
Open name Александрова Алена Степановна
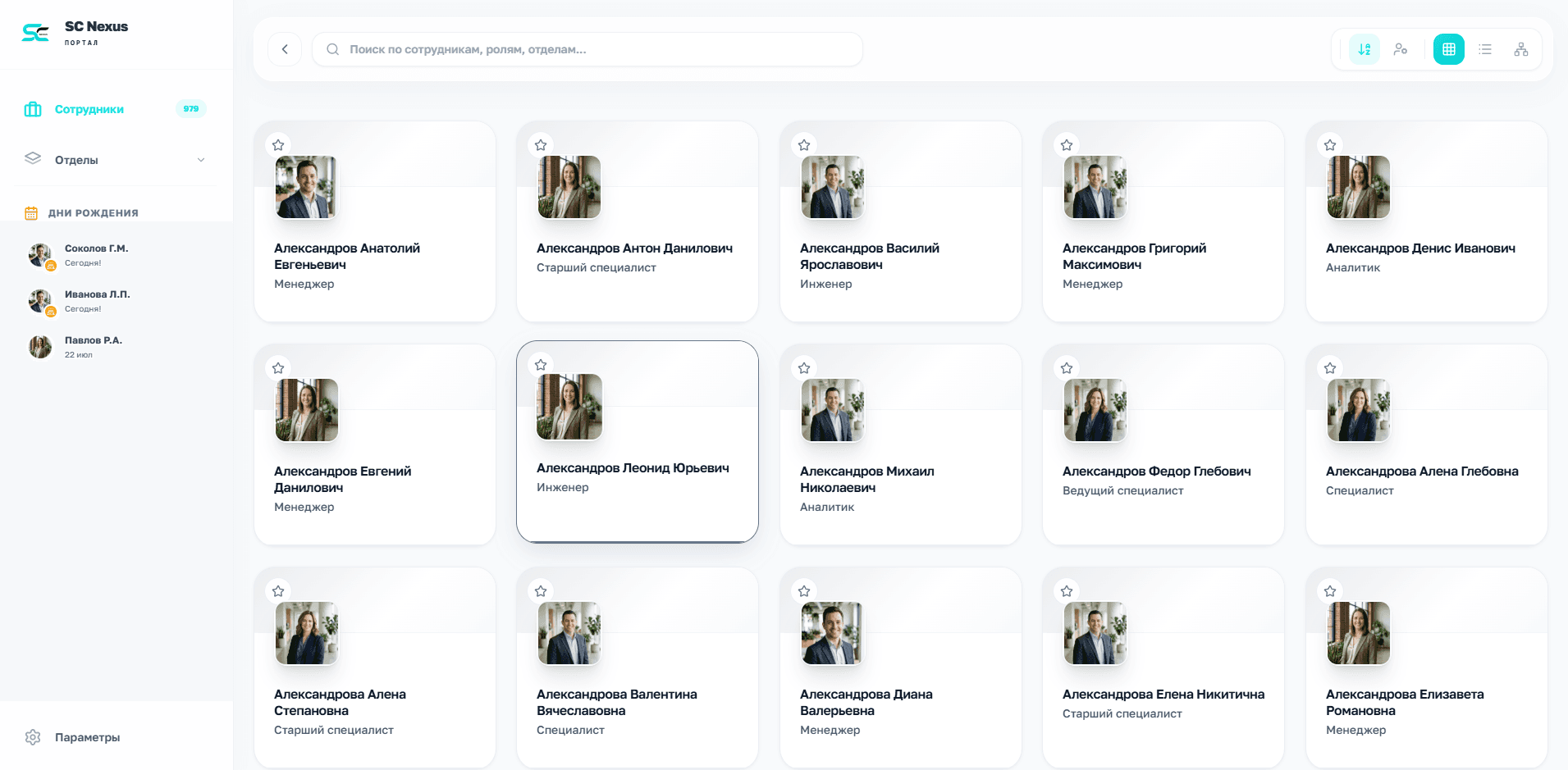[341, 703]
